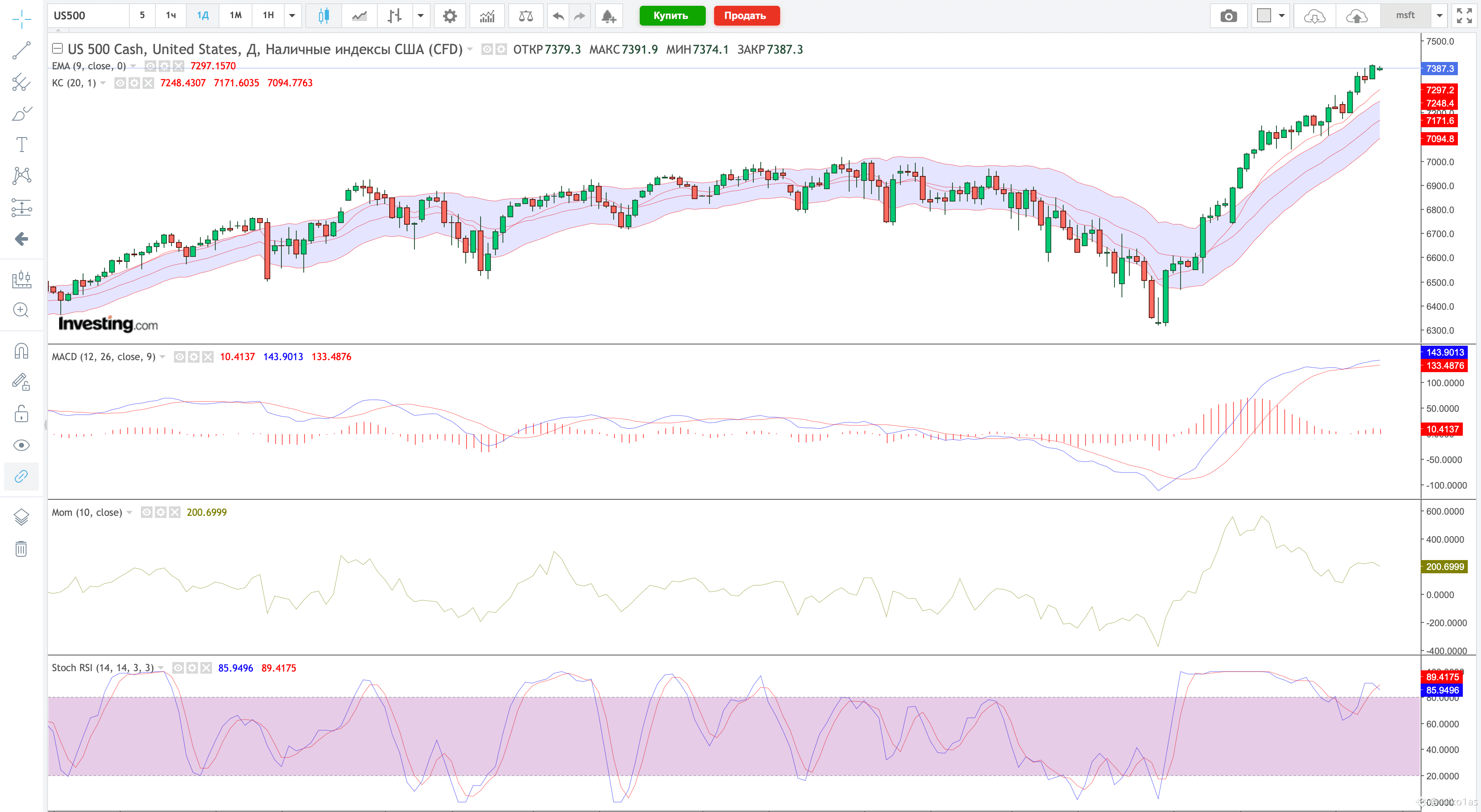This screenshot has height=812, width=1481.
Task: Select candlestick chart style
Action: pyautogui.click(x=324, y=16)
